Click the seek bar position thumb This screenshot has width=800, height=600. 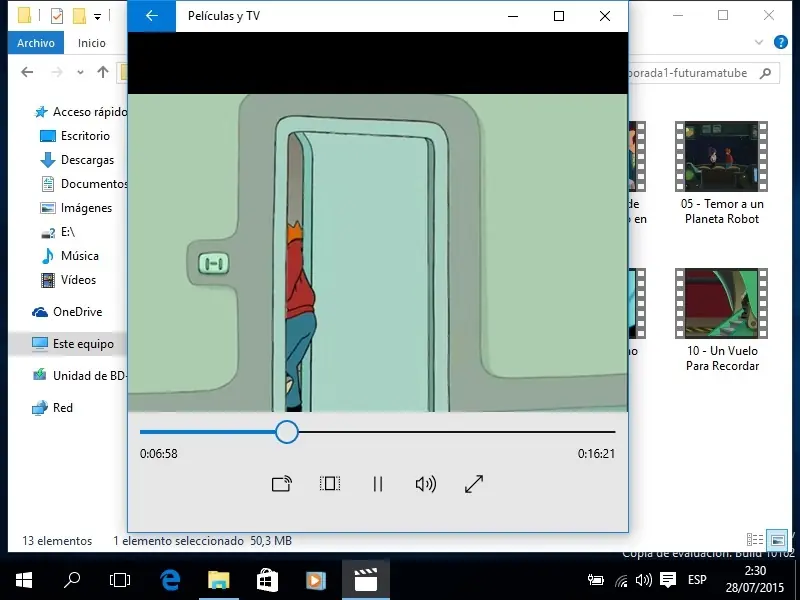click(287, 432)
